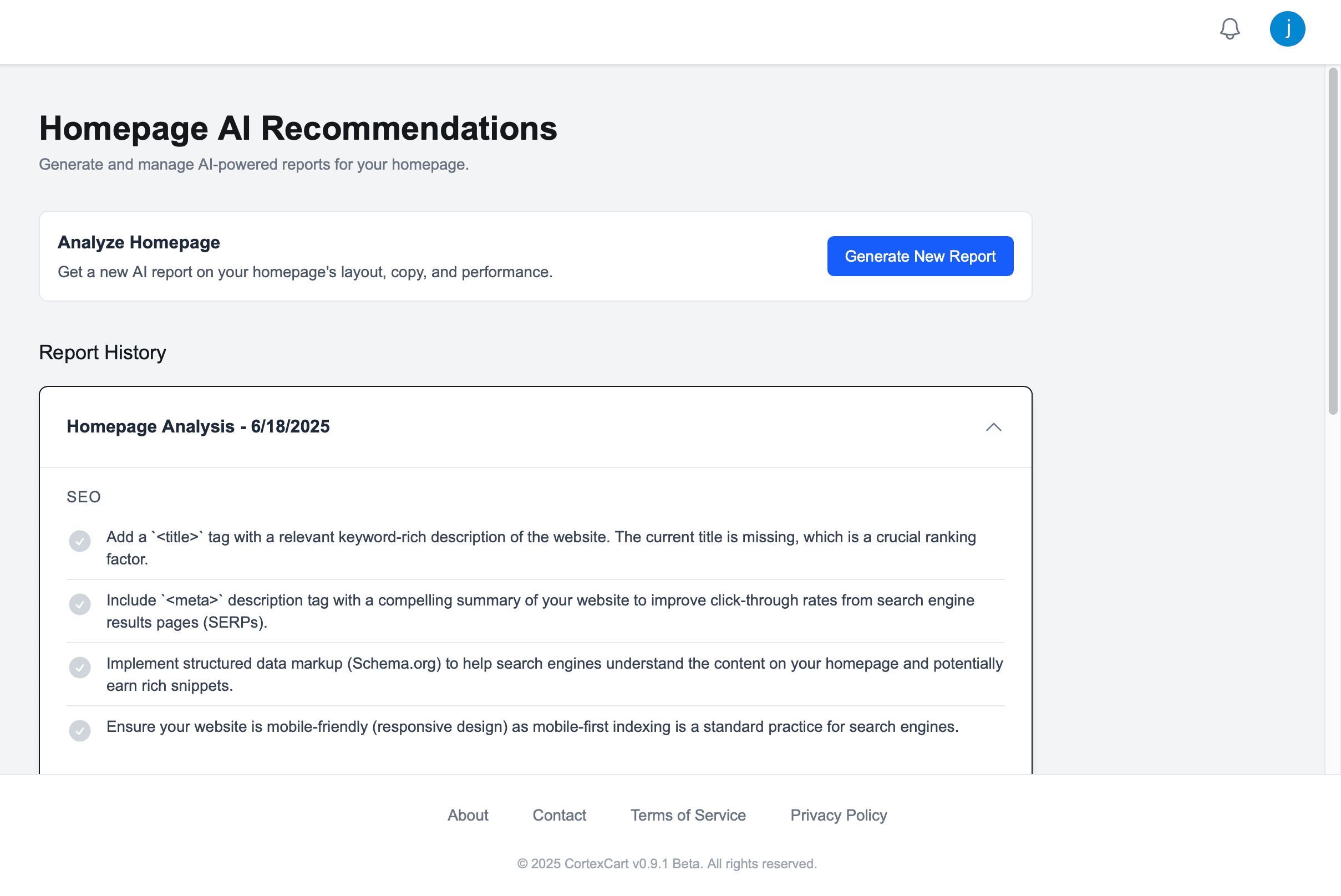Image resolution: width=1341 pixels, height=896 pixels.
Task: Open the user avatar "j" menu
Action: tap(1287, 29)
